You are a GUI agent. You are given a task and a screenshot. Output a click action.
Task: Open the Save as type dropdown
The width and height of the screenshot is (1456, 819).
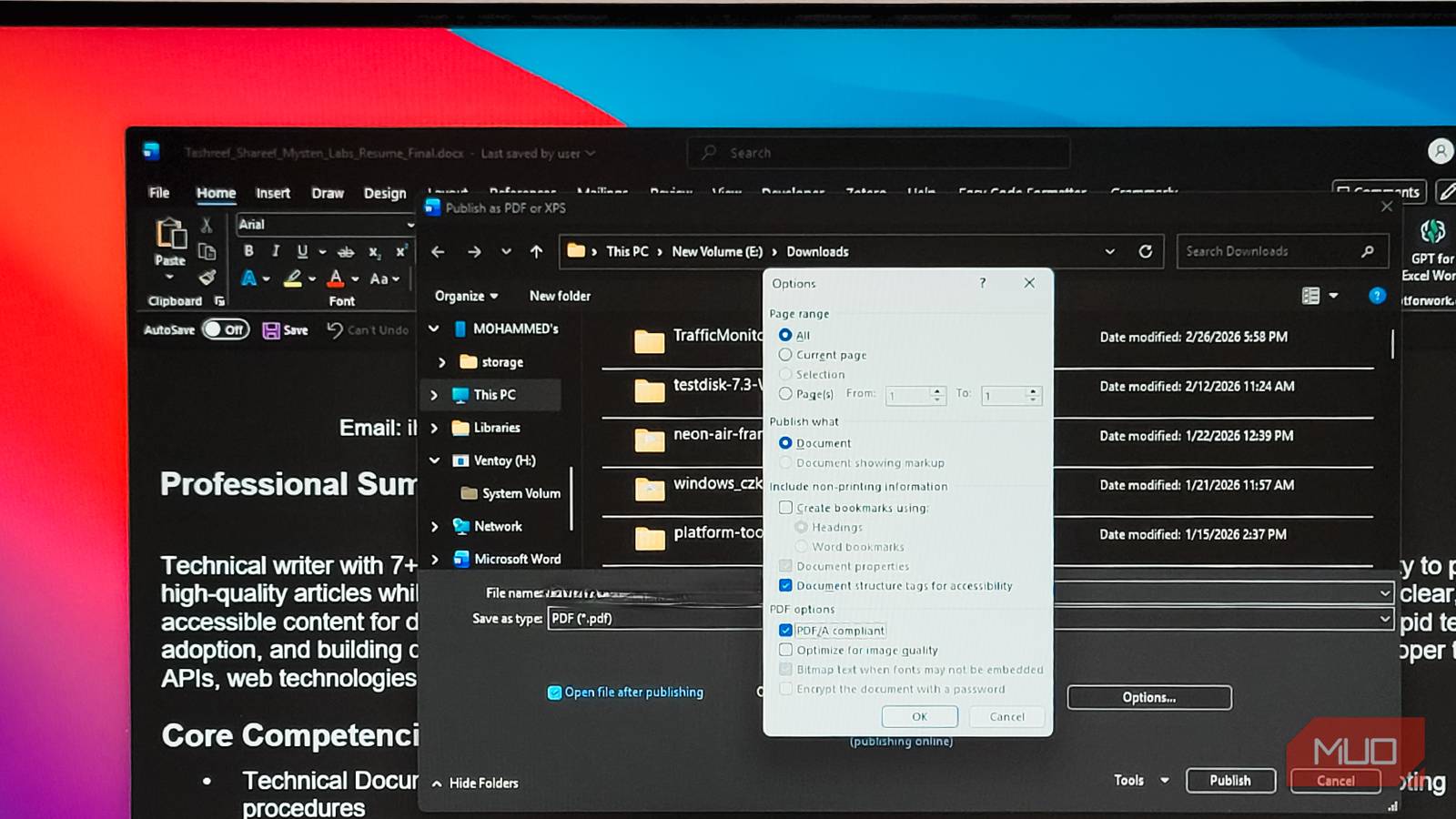click(x=1385, y=618)
